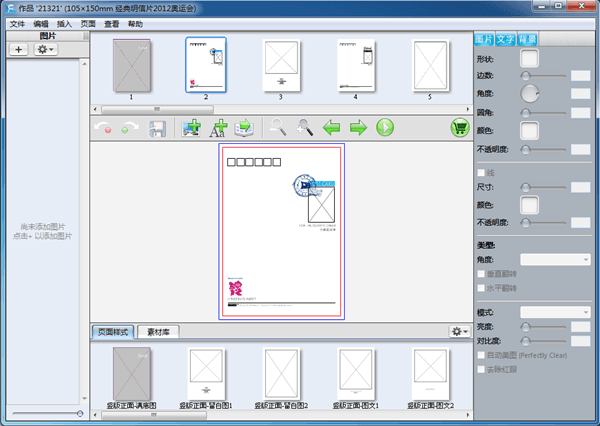
Task: Select page thumbnail 4 in the top strip
Action: click(x=355, y=66)
